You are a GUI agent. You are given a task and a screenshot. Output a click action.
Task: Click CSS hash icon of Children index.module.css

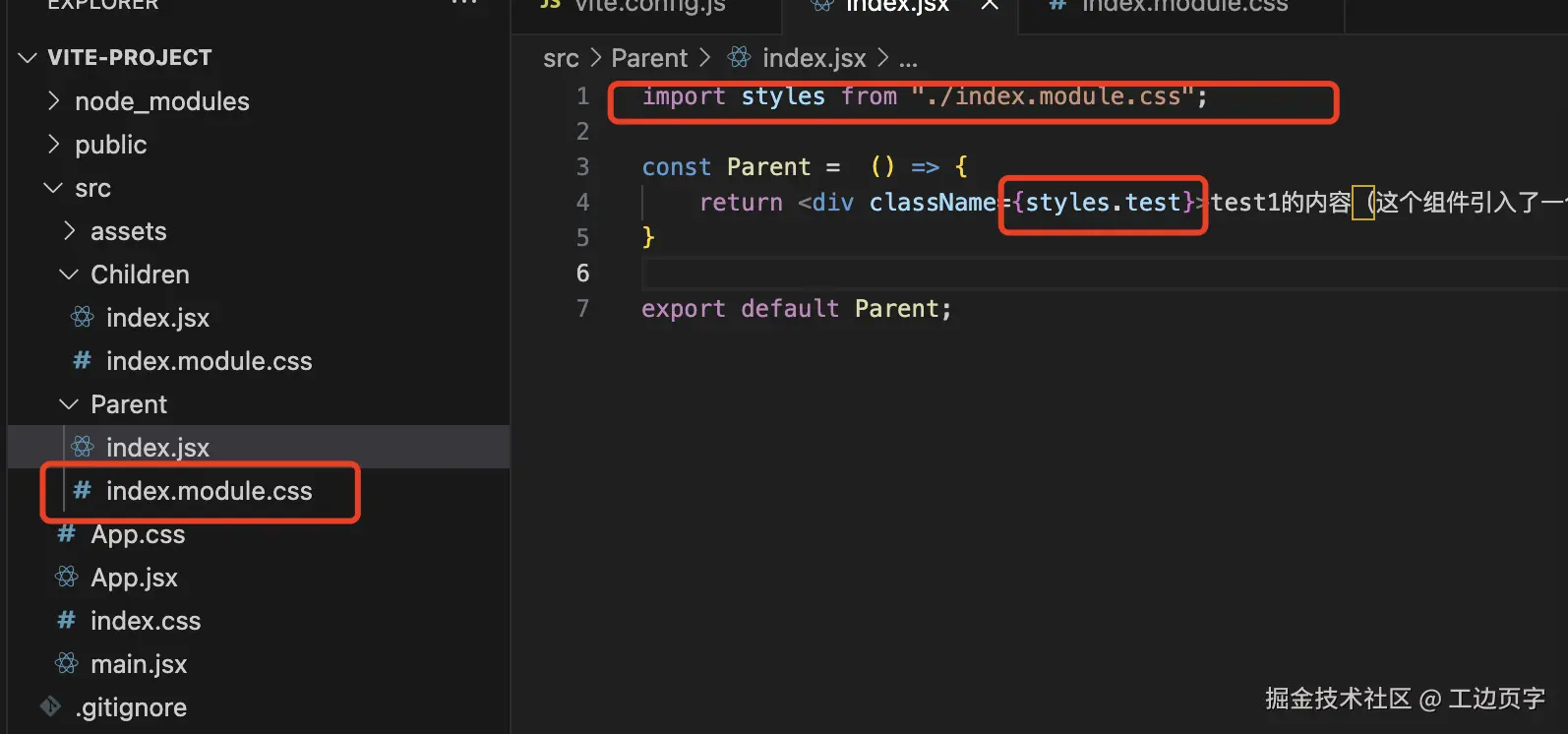pos(83,361)
